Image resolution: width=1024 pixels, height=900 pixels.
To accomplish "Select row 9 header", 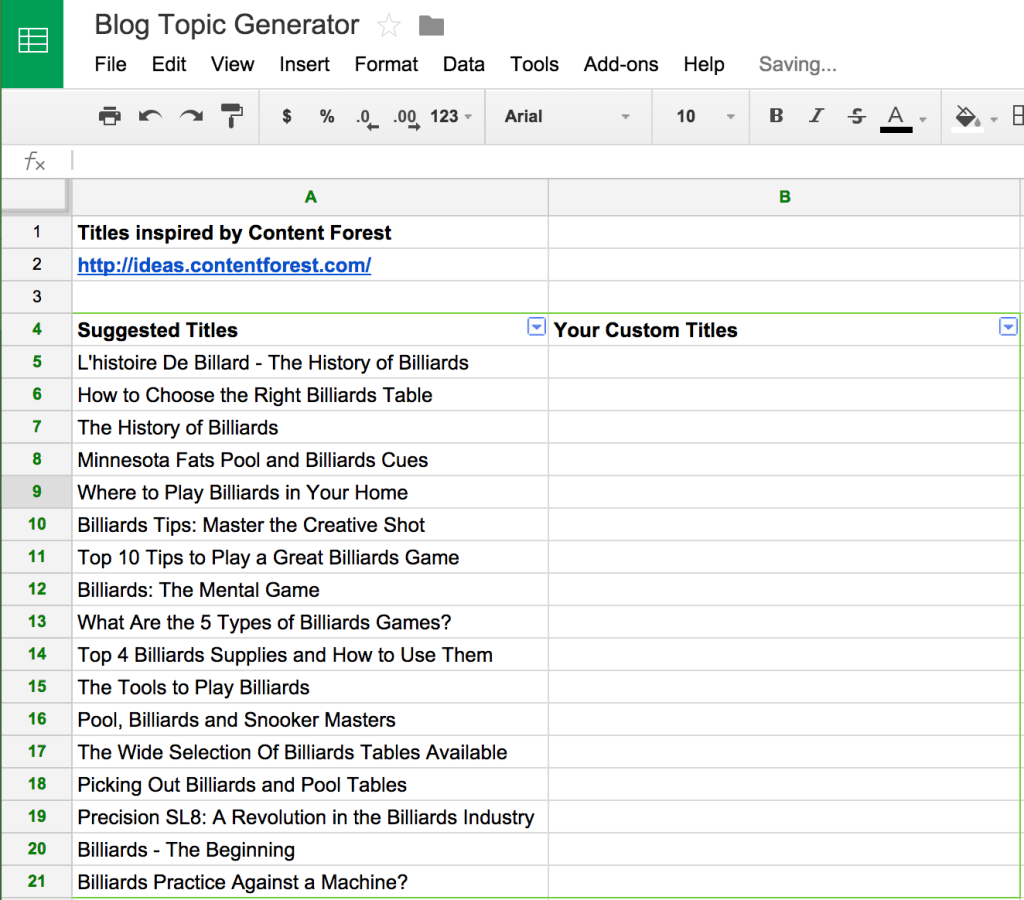I will 37,492.
